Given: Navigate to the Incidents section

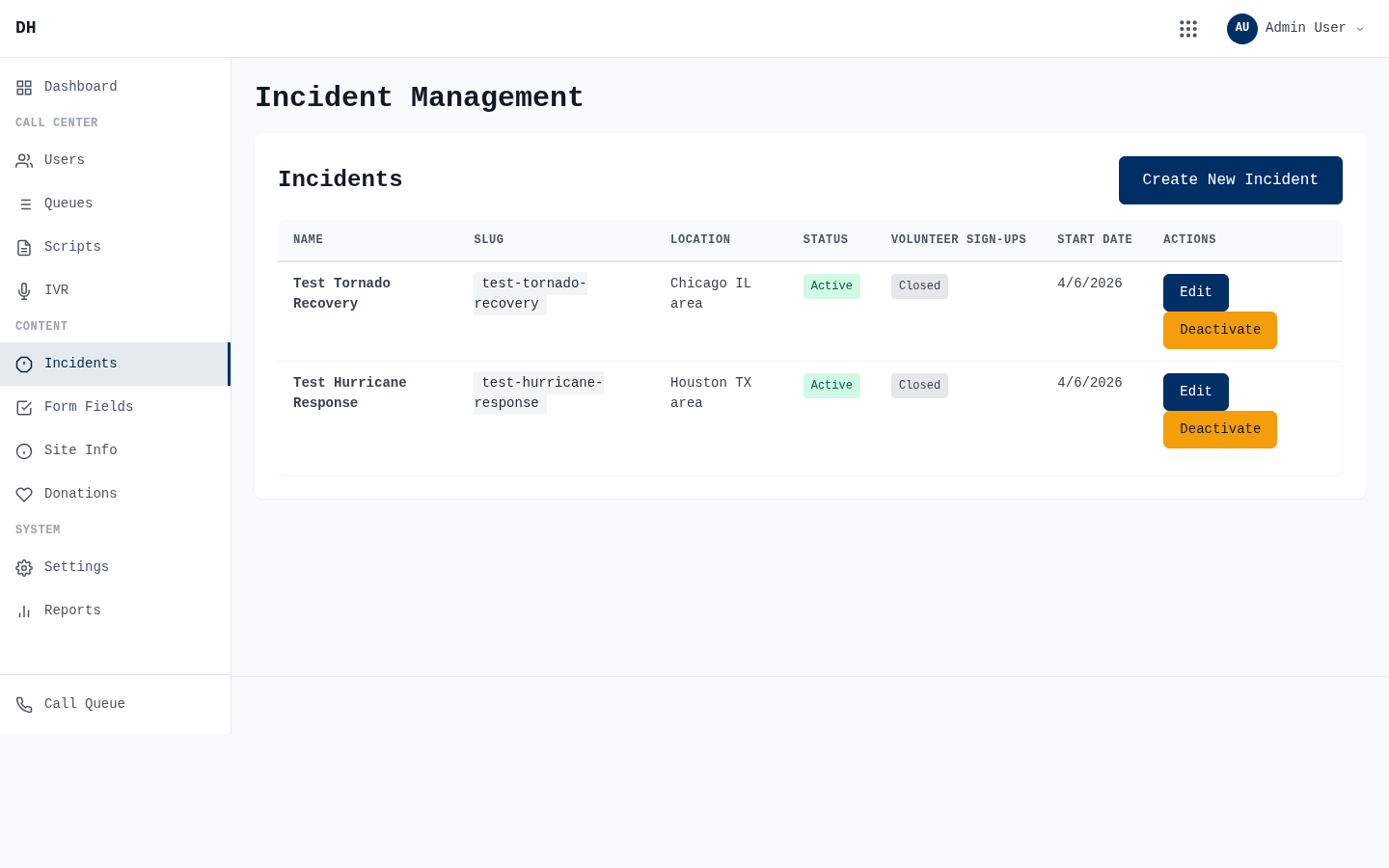Looking at the screenshot, I should click(81, 364).
